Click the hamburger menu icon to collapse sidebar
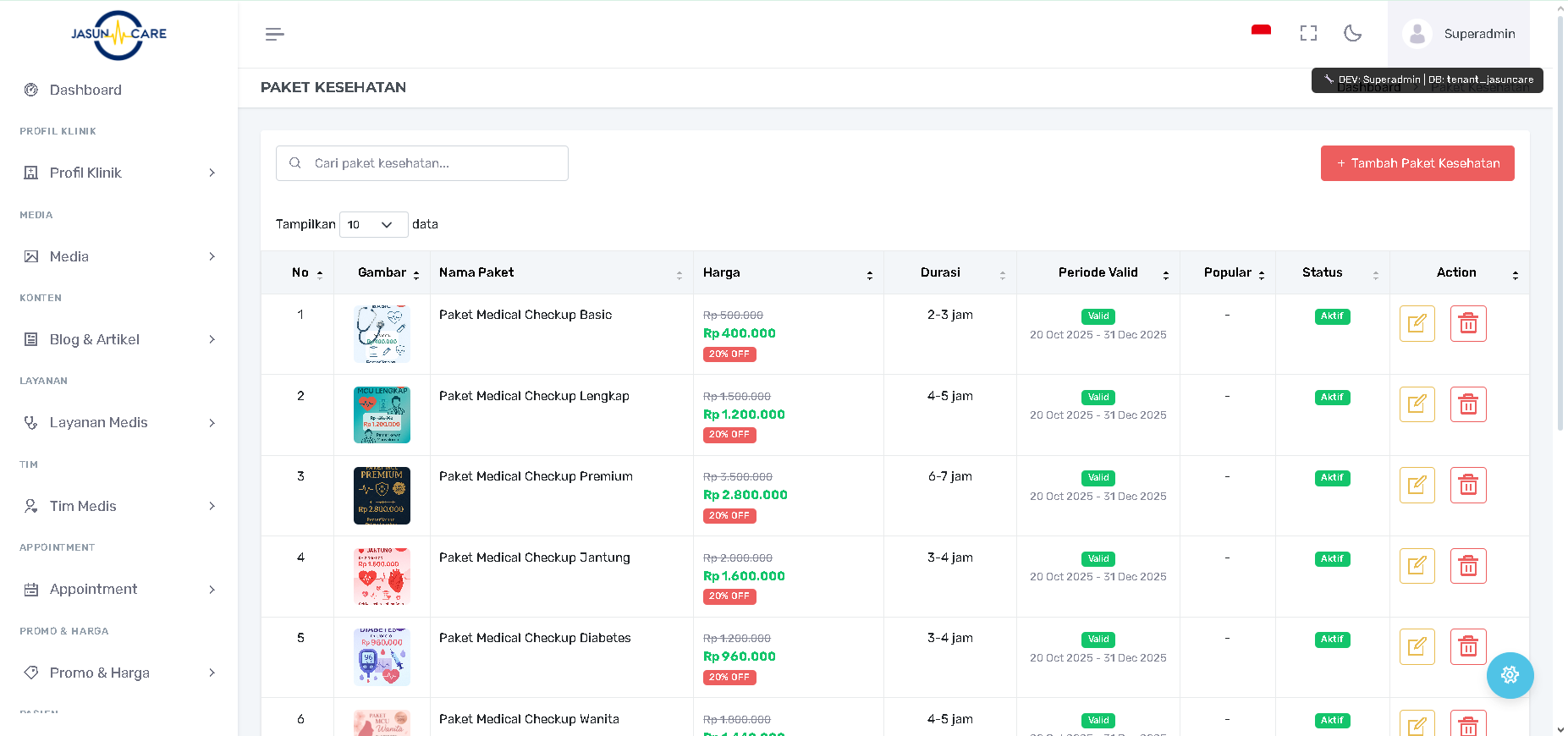Viewport: 1568px width, 736px height. [x=274, y=34]
